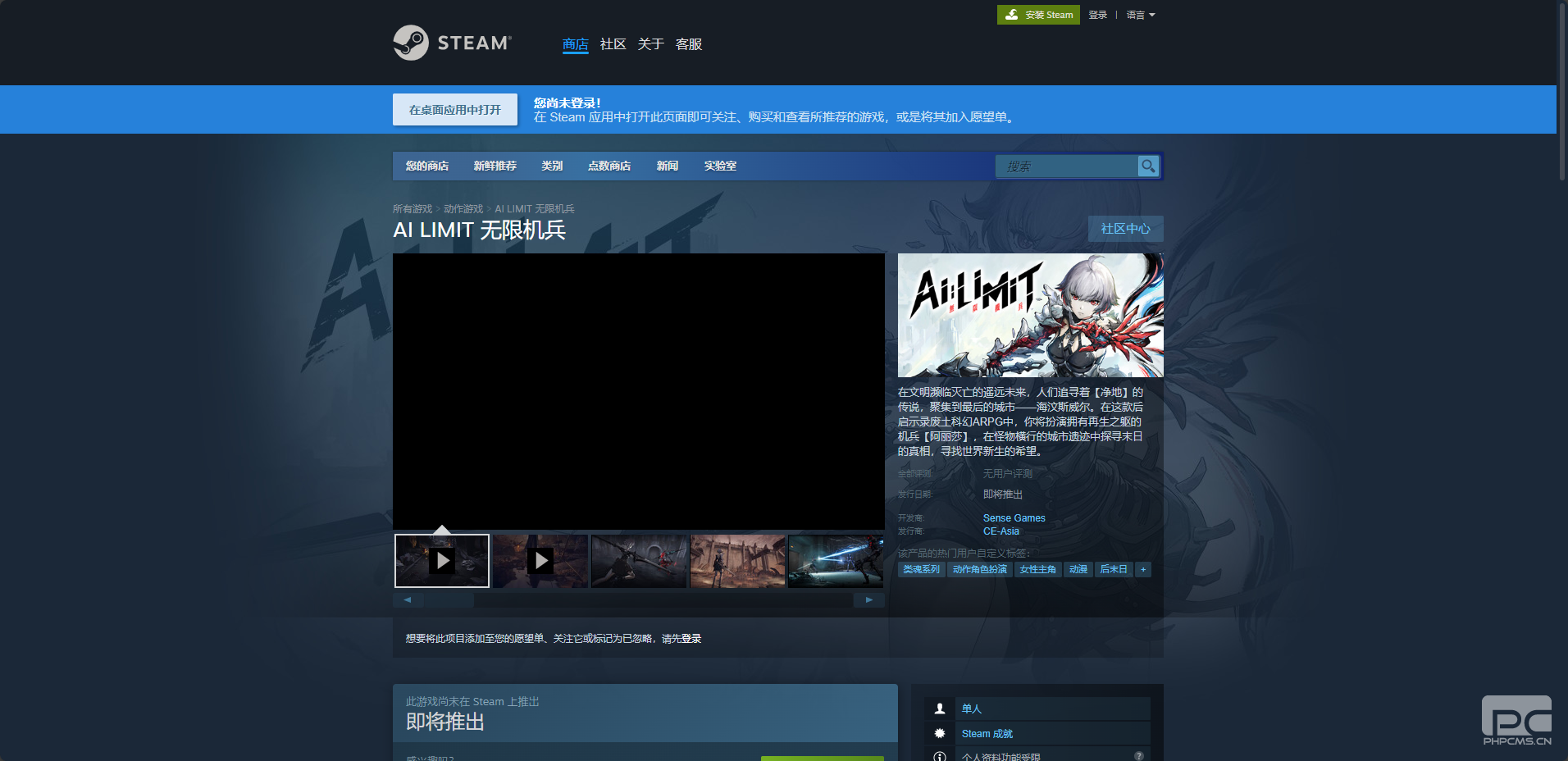This screenshot has height=761, width=1568.
Task: Click the 即将推出 release date value
Action: click(1003, 494)
